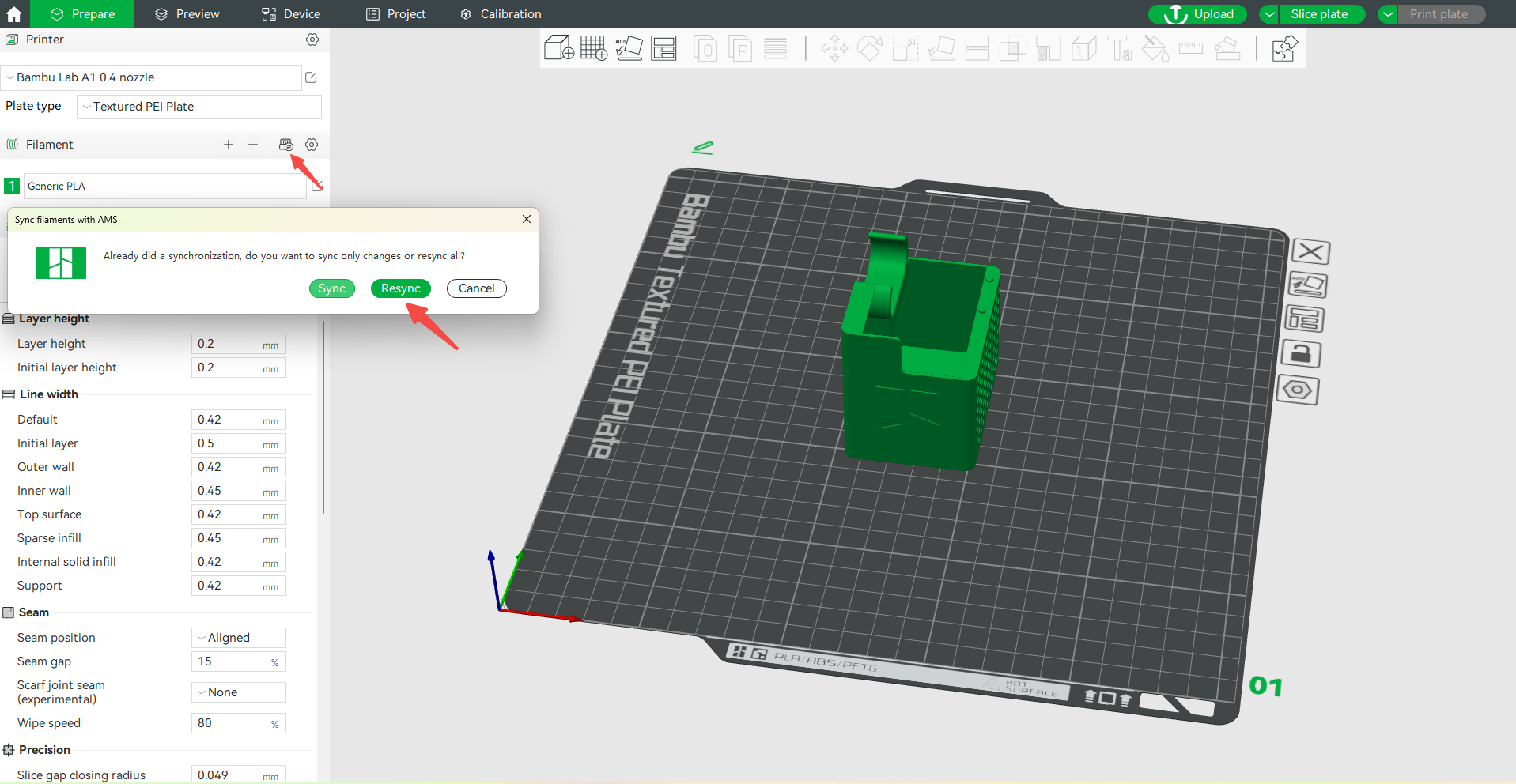
Task: Cancel the AMS sync dialog
Action: click(x=477, y=288)
